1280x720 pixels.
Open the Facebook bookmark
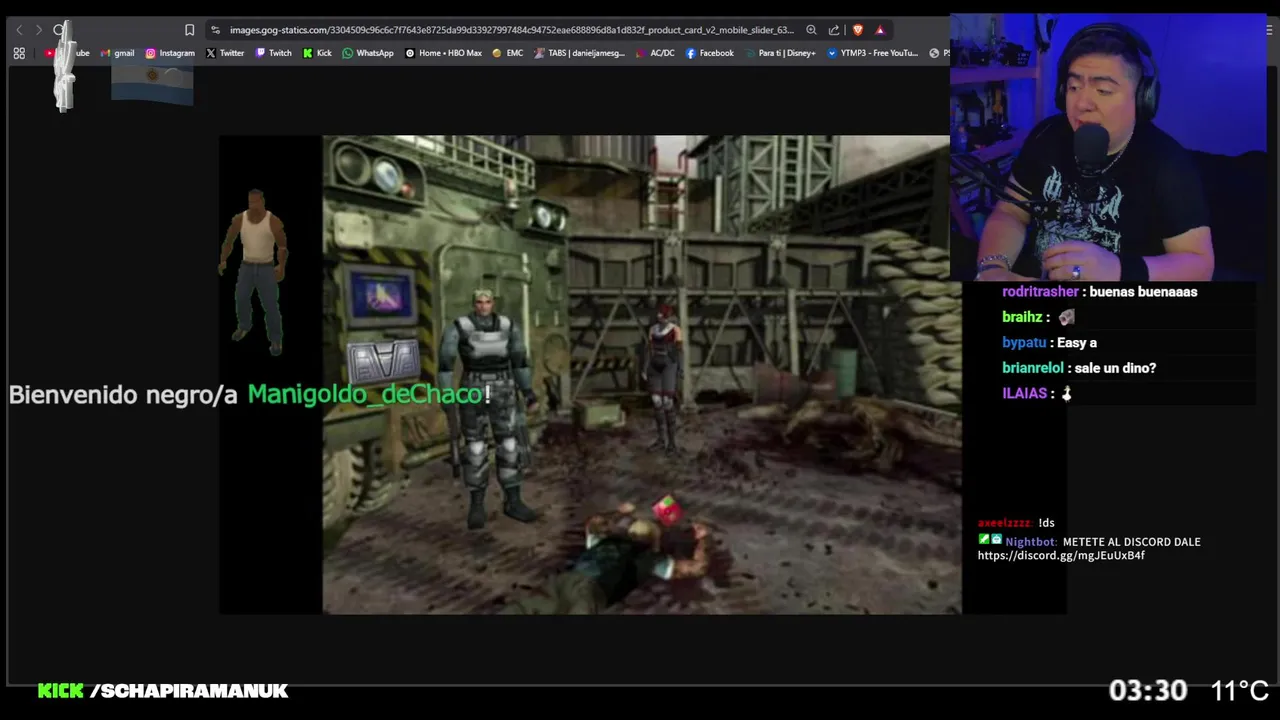(x=710, y=53)
